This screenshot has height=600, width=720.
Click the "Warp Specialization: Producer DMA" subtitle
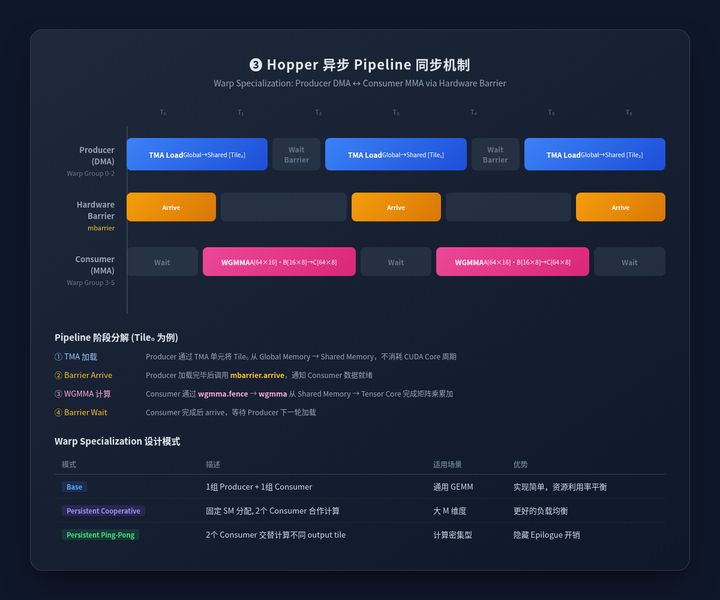(360, 83)
